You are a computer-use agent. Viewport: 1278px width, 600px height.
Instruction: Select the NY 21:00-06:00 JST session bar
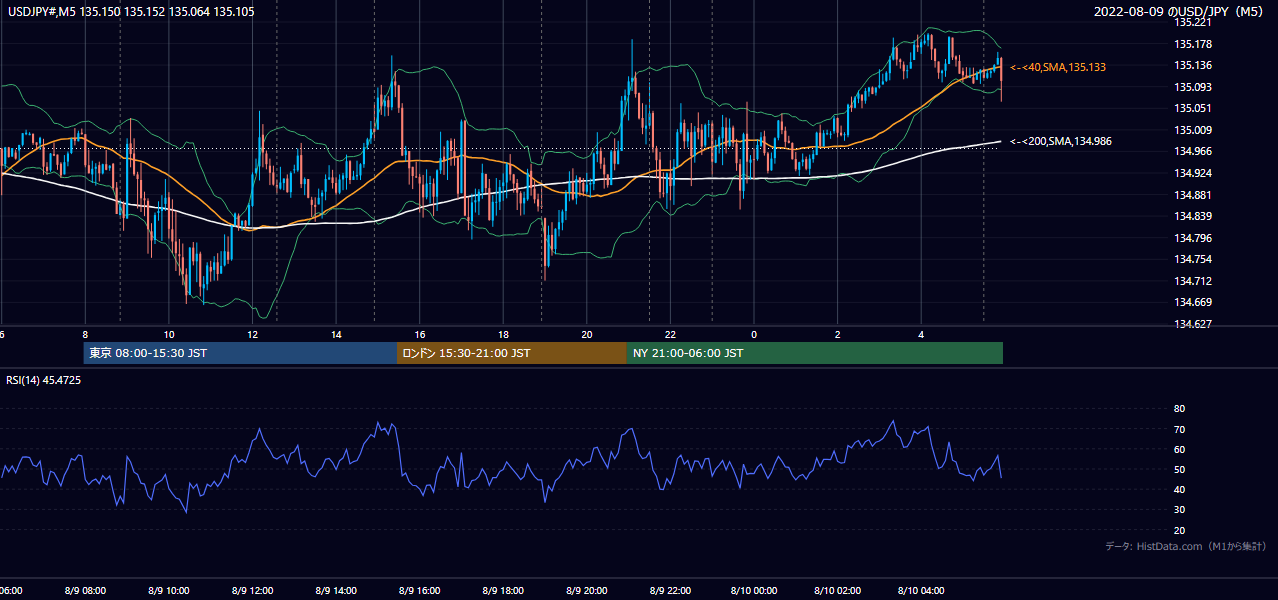(x=815, y=353)
